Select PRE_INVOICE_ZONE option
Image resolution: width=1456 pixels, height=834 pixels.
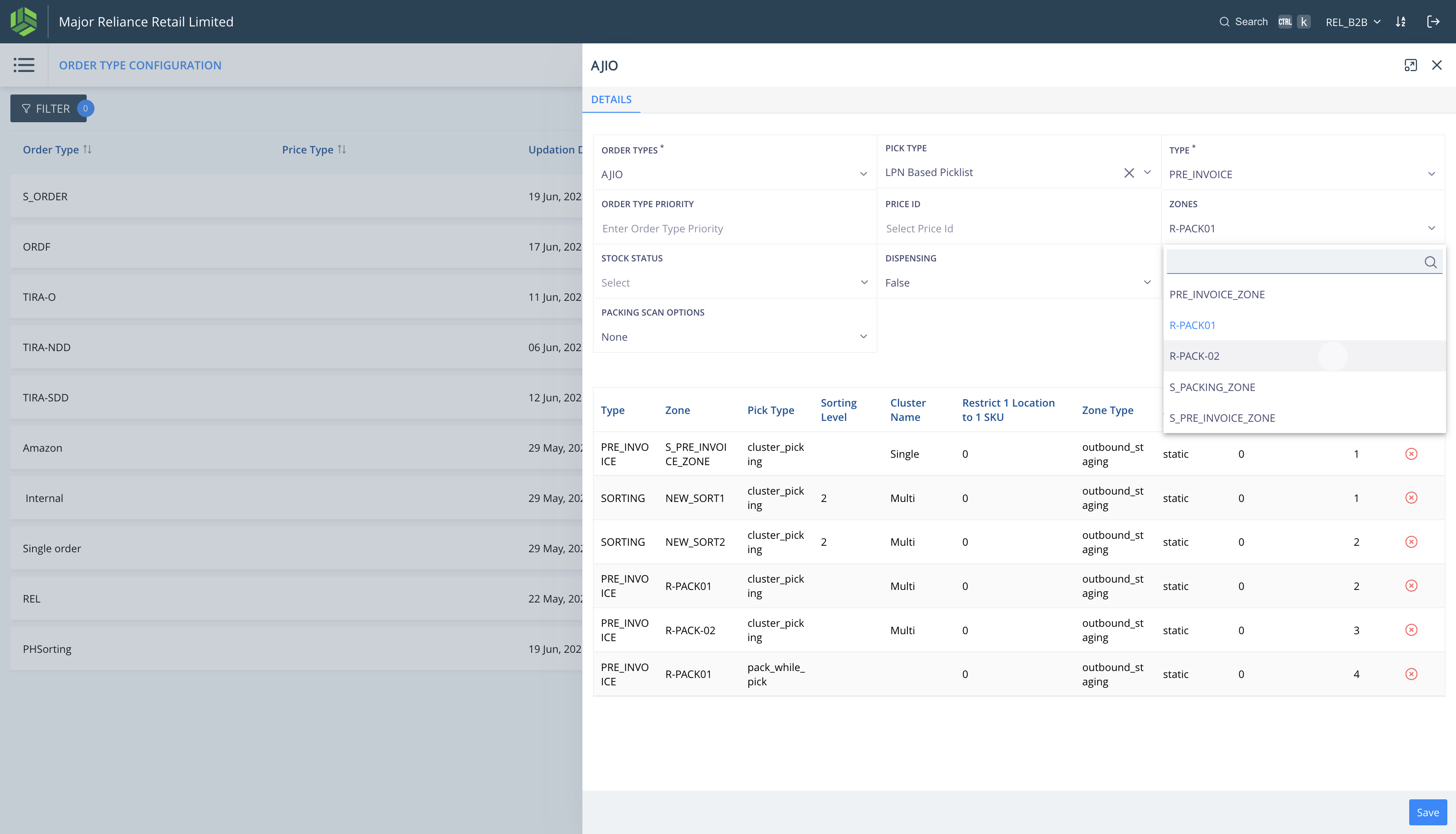pyautogui.click(x=1304, y=294)
